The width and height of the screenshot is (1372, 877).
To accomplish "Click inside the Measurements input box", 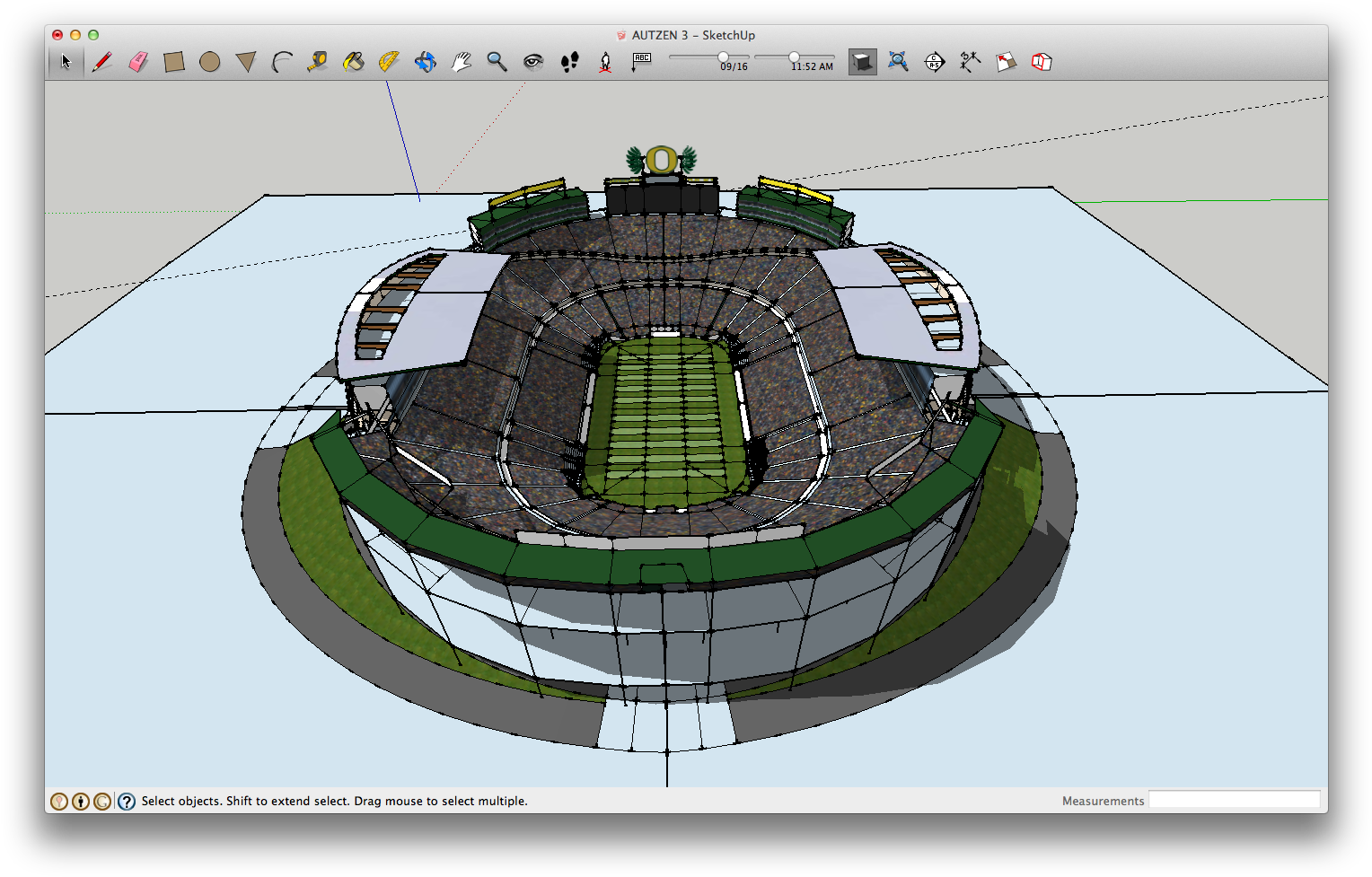I will [x=1235, y=799].
